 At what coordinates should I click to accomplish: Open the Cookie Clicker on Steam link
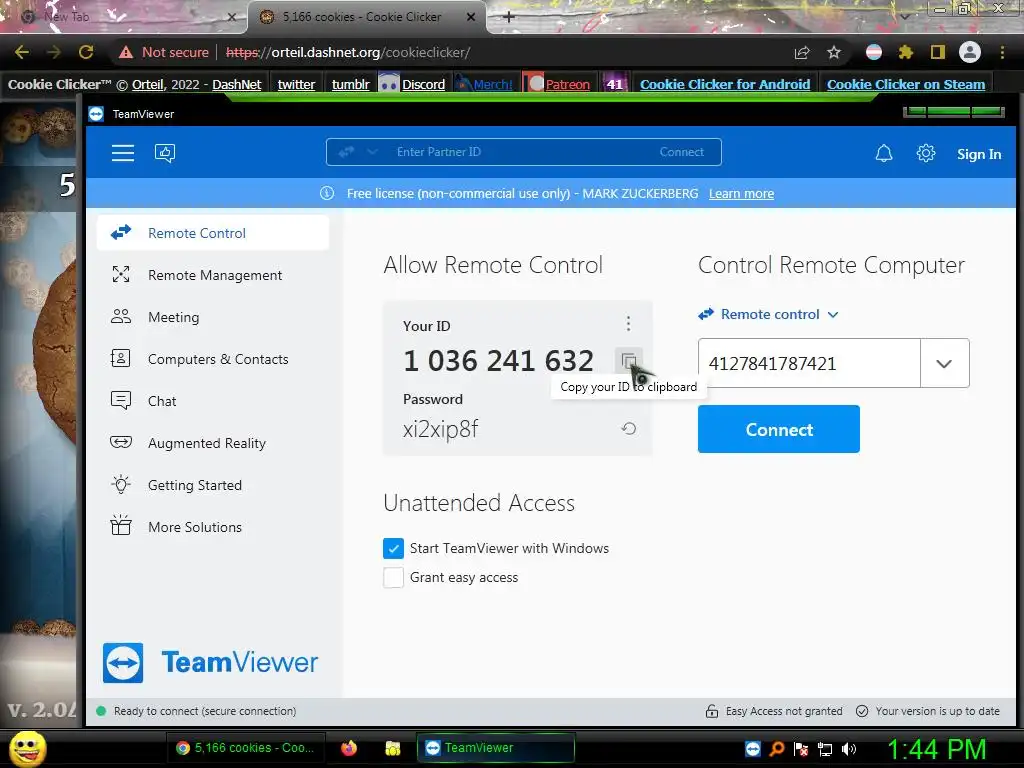coord(906,84)
